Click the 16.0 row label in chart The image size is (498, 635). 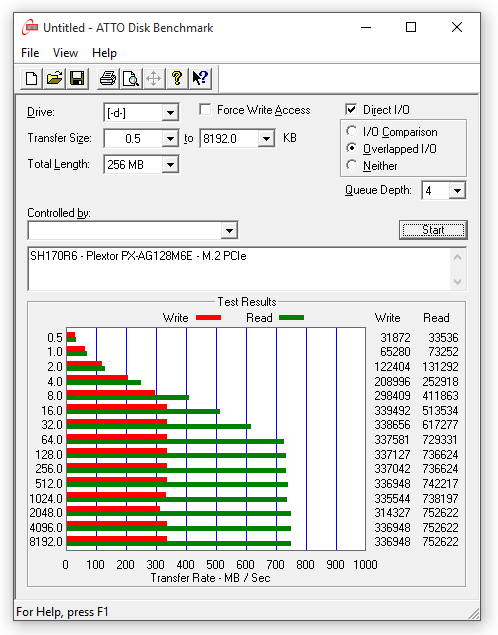(52, 411)
